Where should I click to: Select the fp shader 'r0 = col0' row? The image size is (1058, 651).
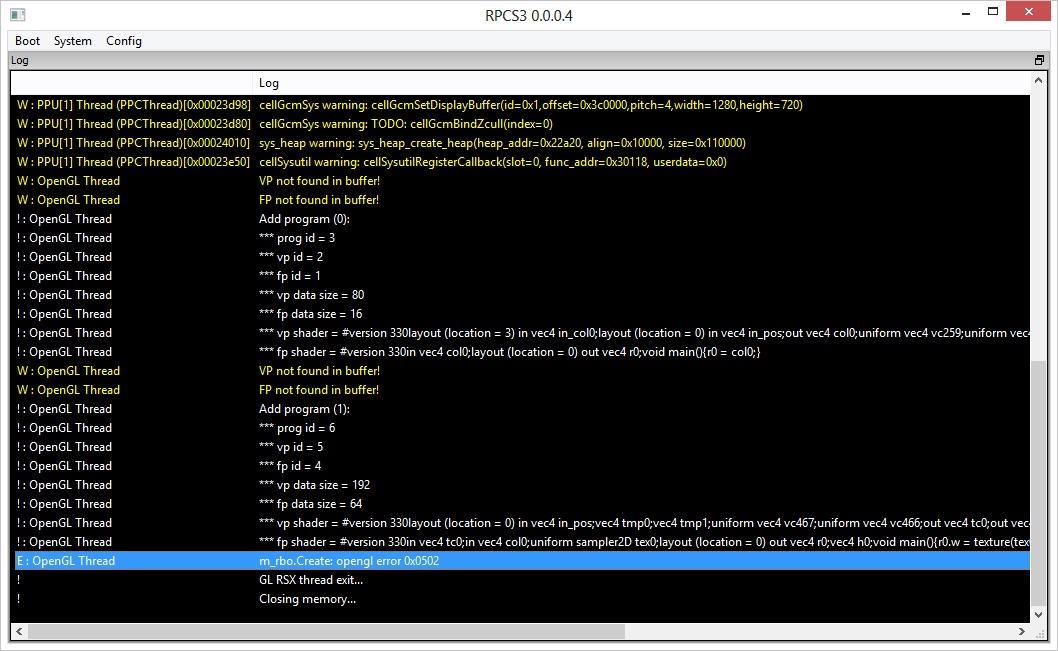click(522, 351)
